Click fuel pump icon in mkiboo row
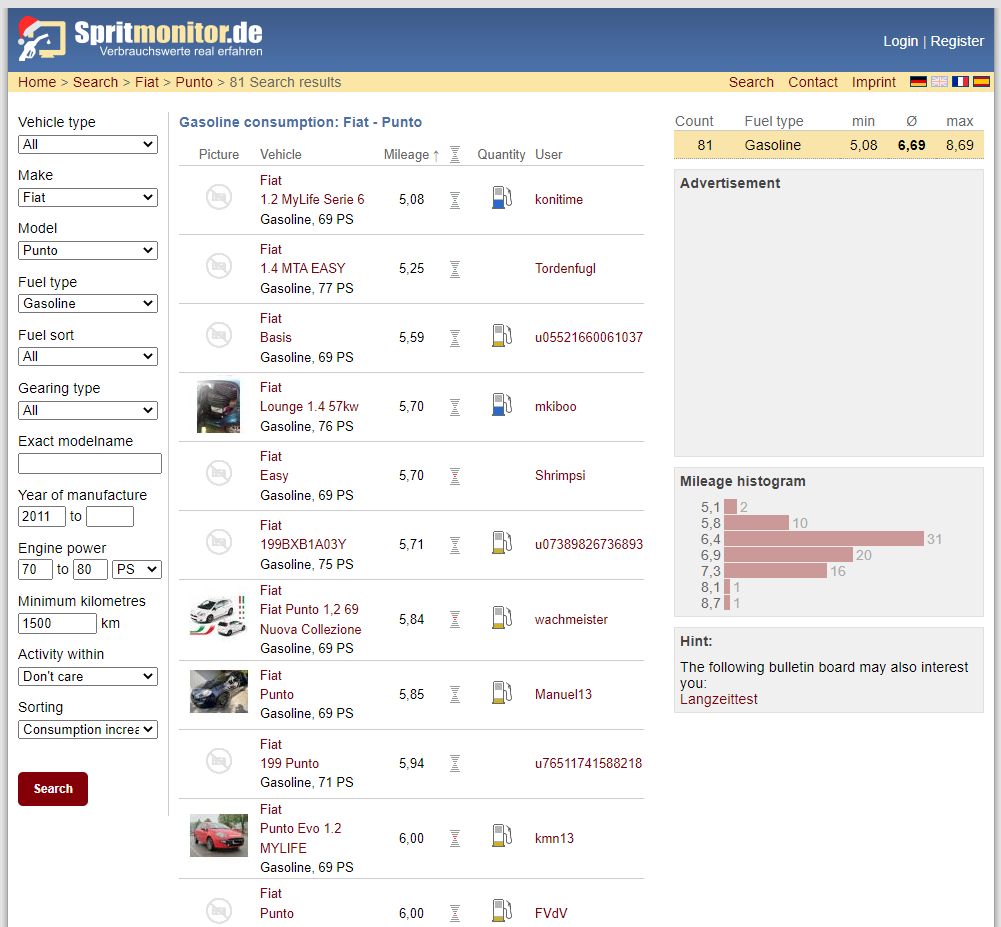This screenshot has width=1001, height=927. pyautogui.click(x=502, y=405)
